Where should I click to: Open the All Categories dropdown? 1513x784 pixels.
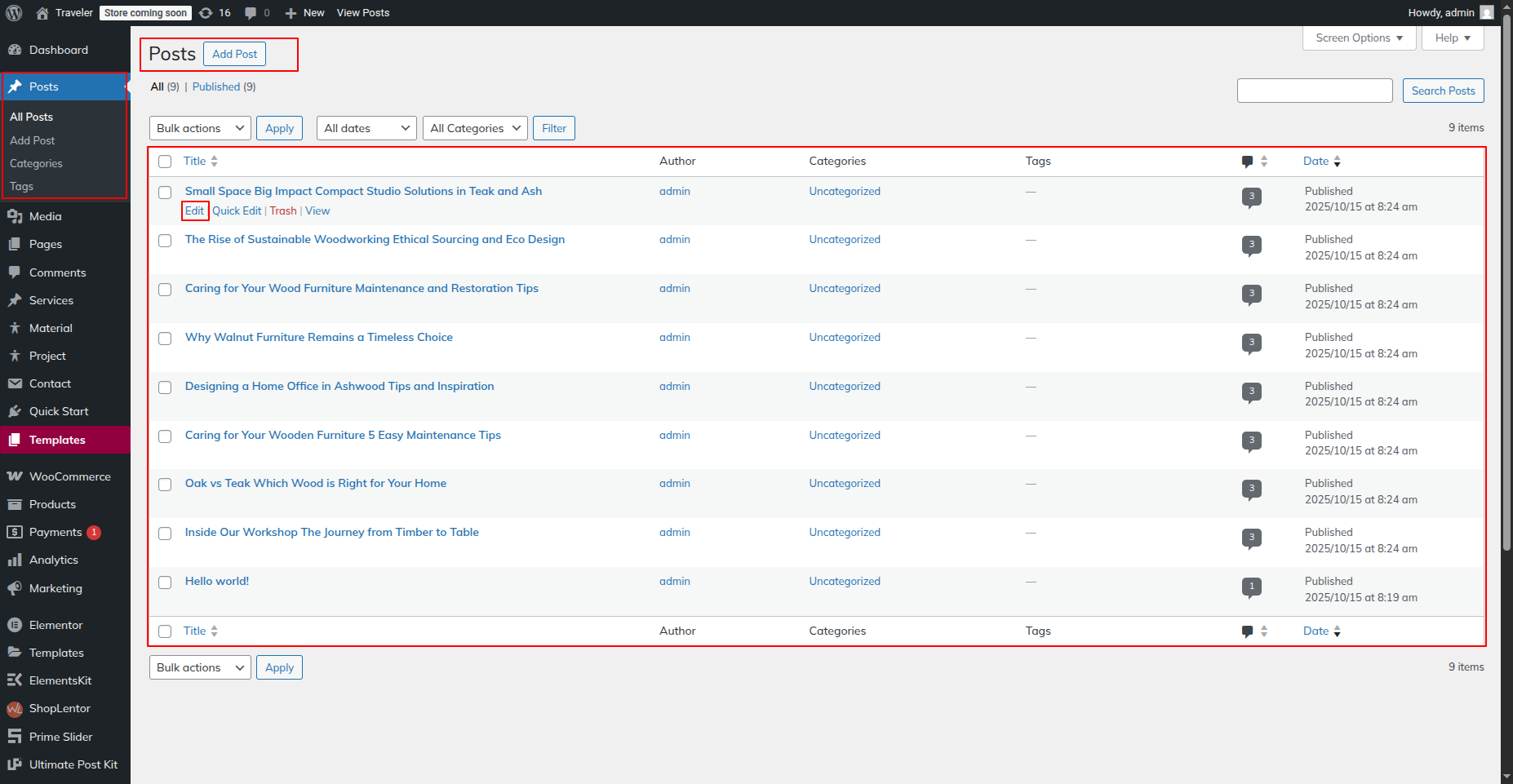(x=475, y=128)
